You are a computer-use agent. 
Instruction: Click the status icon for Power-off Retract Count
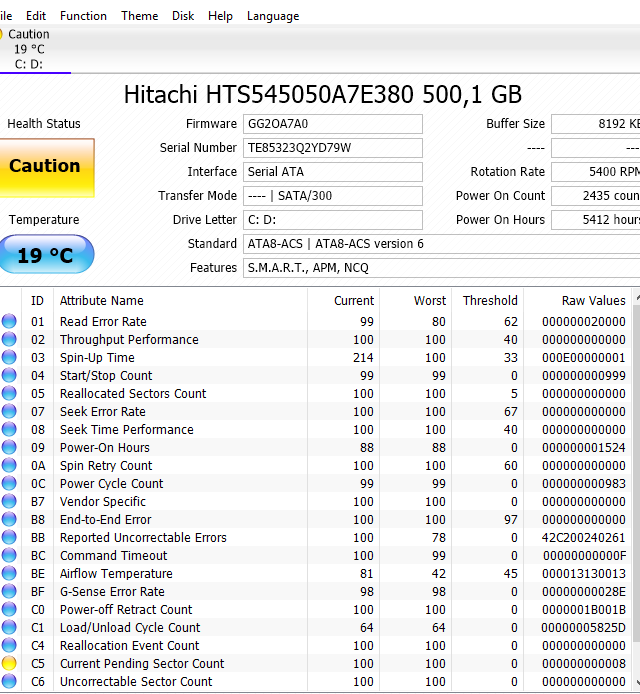(x=9, y=609)
